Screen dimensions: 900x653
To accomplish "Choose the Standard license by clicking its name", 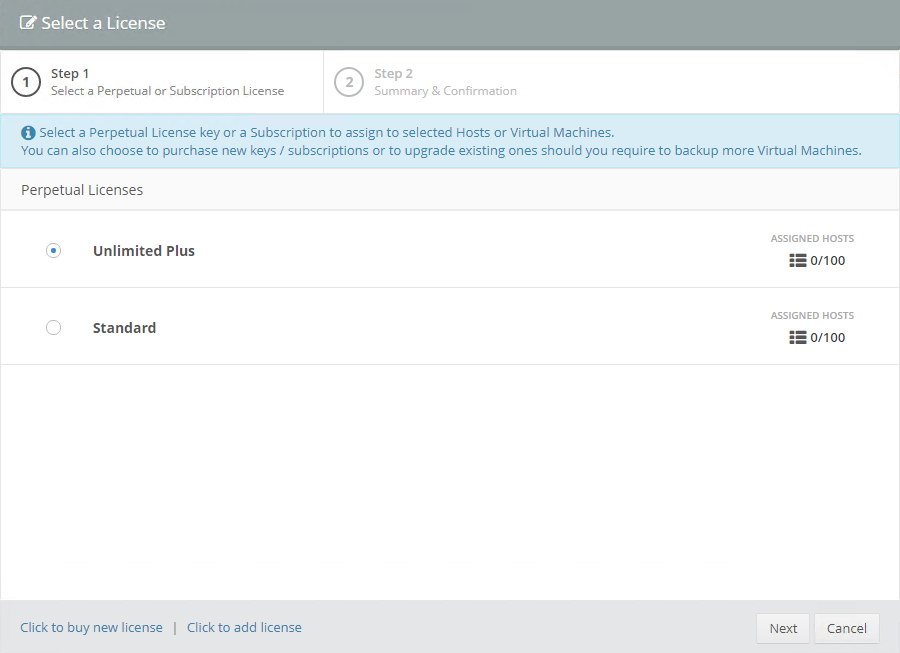I will [124, 327].
